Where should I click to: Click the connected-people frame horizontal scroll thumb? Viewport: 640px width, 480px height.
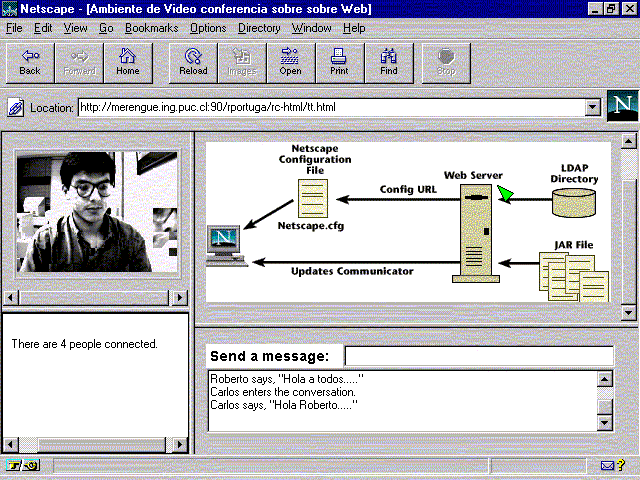[x=102, y=444]
